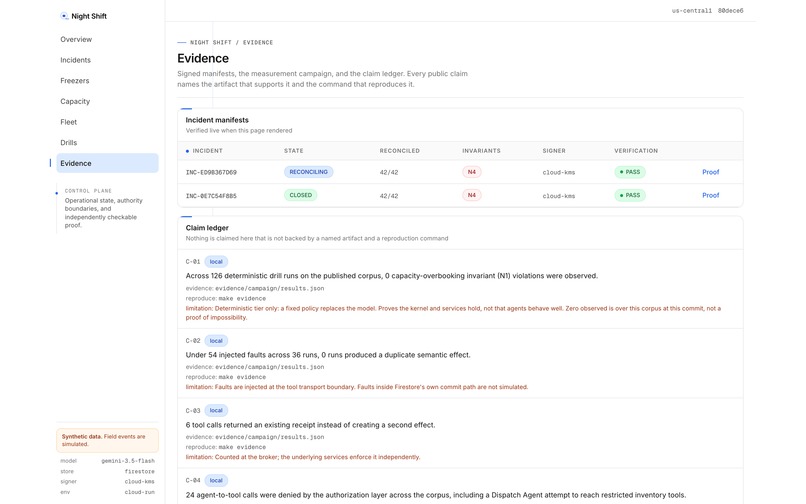The width and height of the screenshot is (806, 504).
Task: Click PASS badge for INC-ED9B367D69
Action: 630,172
